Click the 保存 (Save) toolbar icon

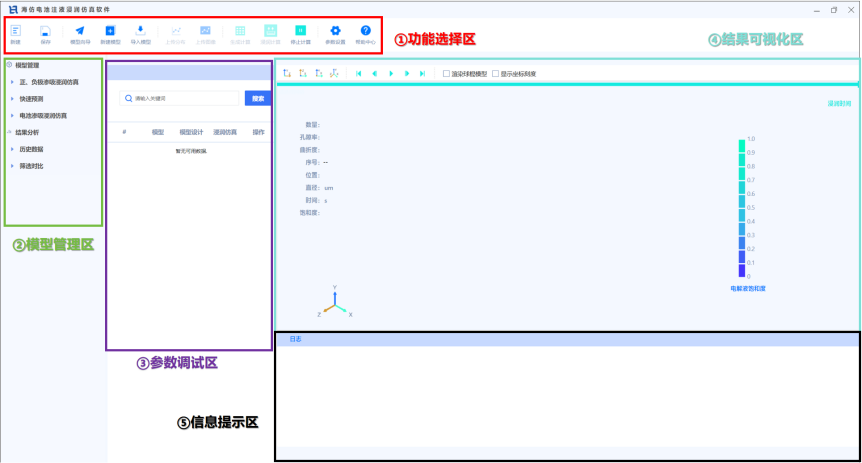point(45,33)
